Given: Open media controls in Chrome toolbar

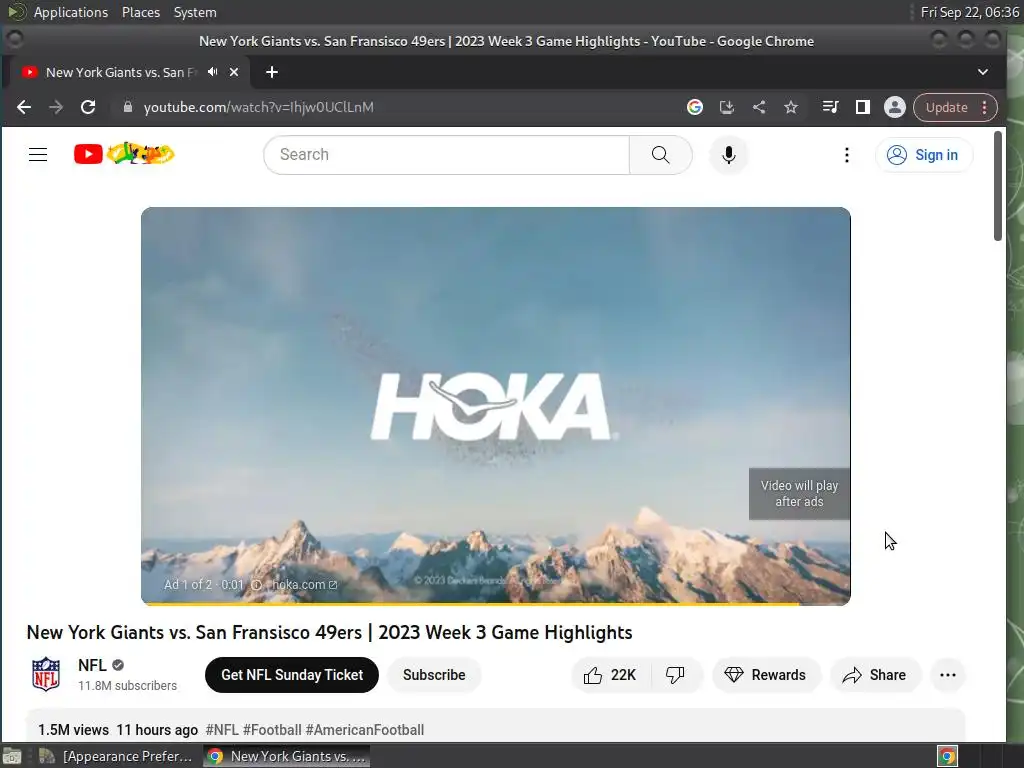Looking at the screenshot, I should click(830, 107).
